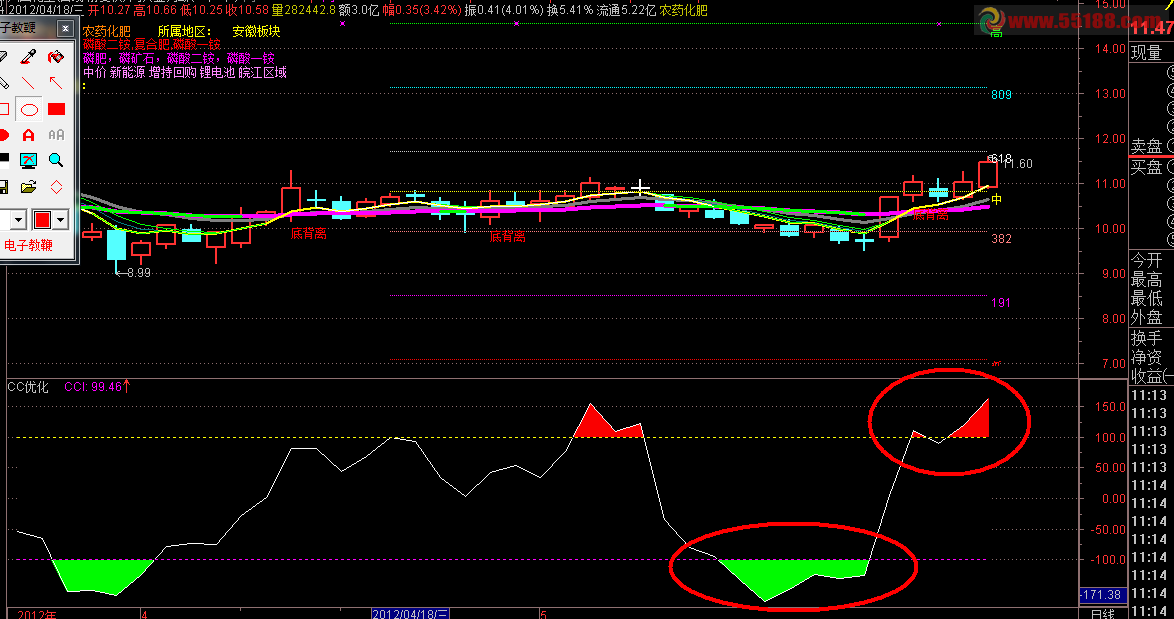The width and height of the screenshot is (1174, 619).
Task: Click the floppy disk save icon
Action: 4,186
